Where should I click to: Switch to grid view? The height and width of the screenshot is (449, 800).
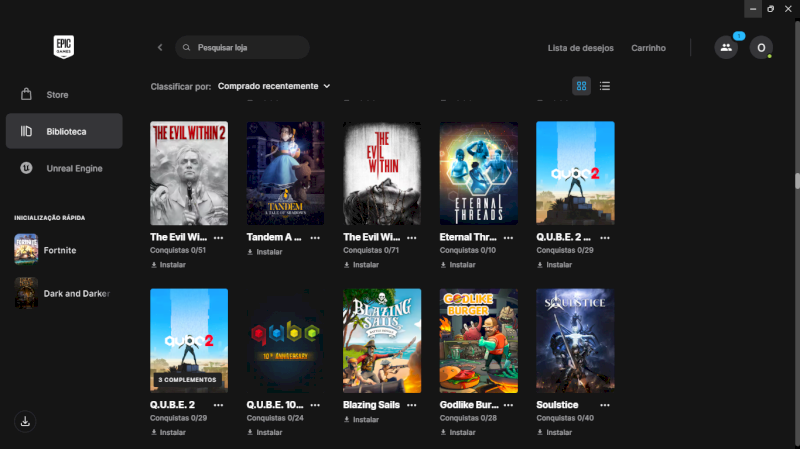[581, 86]
